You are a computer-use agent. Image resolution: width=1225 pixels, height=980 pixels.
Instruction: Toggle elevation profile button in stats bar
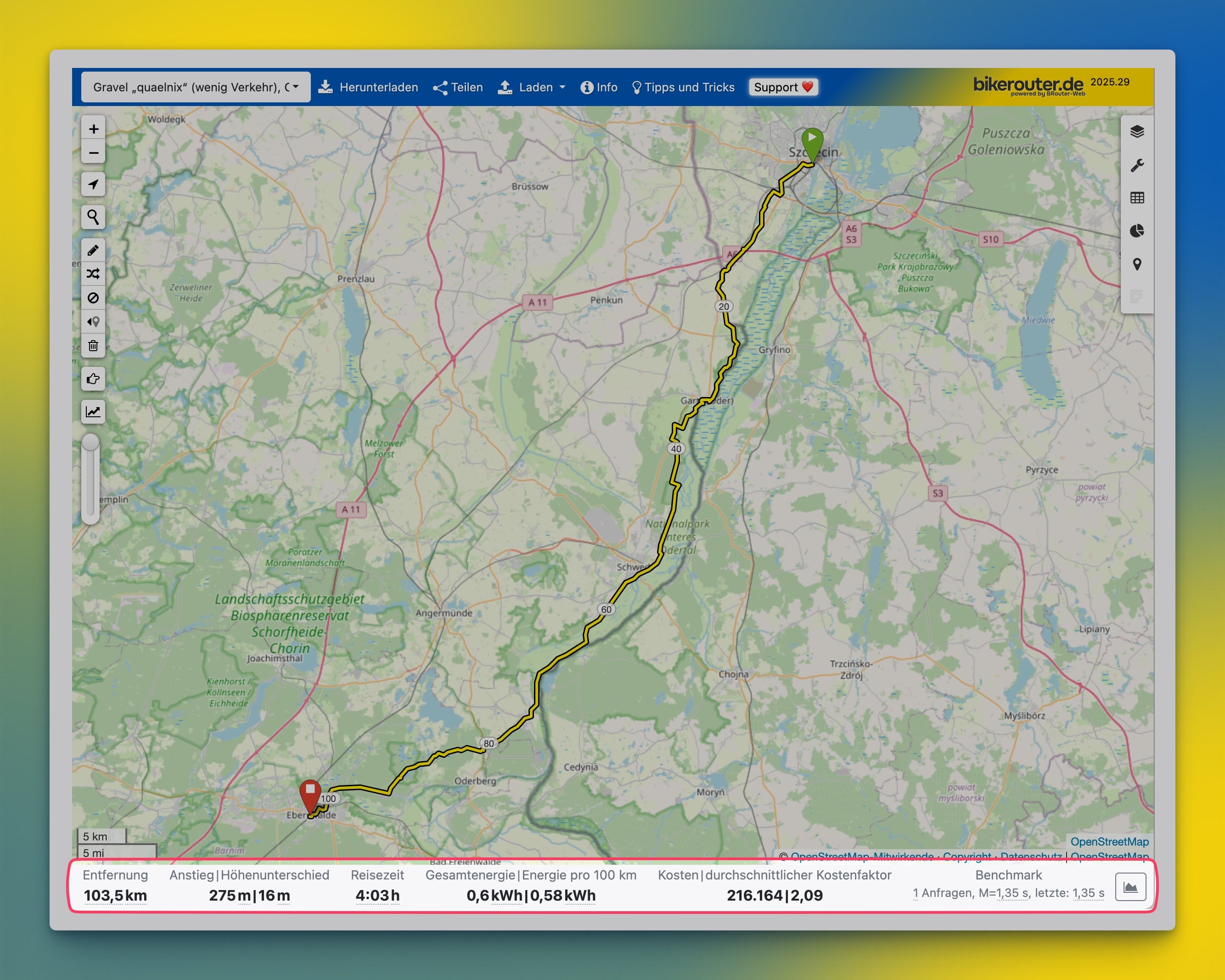[1131, 887]
